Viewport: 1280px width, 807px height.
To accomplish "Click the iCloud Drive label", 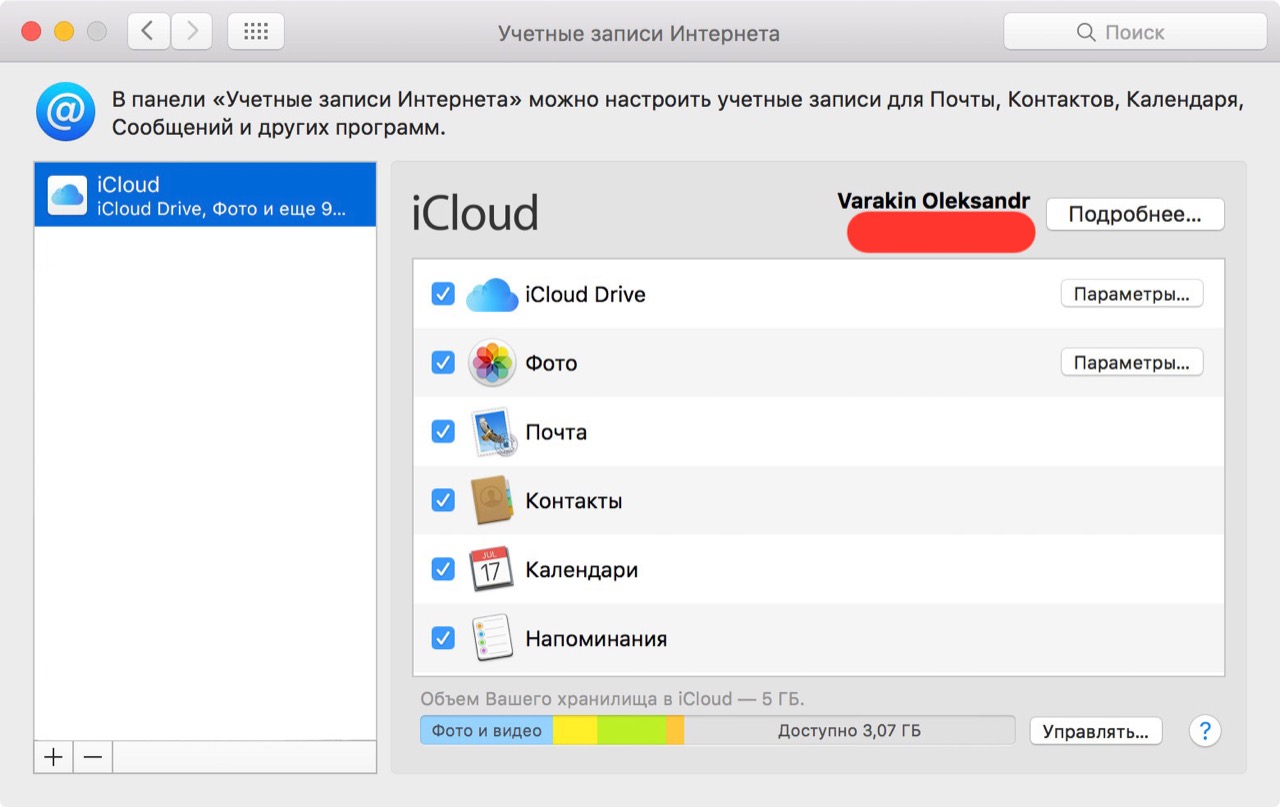I will pyautogui.click(x=585, y=295).
